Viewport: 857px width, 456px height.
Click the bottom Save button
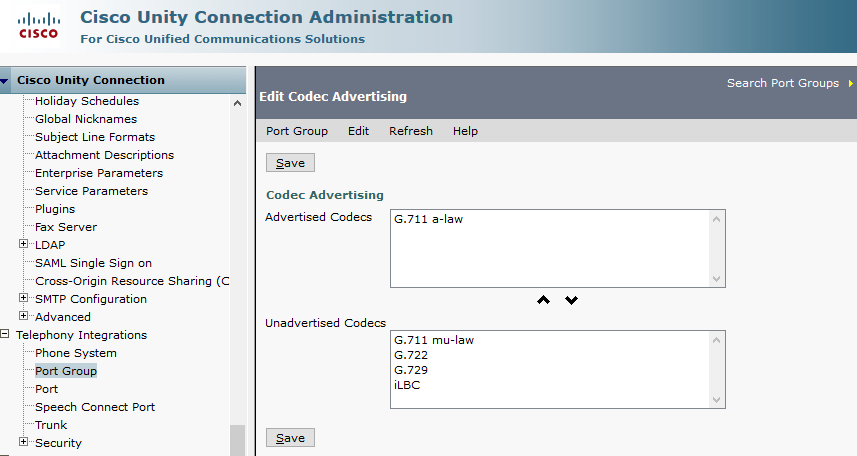pyautogui.click(x=290, y=438)
